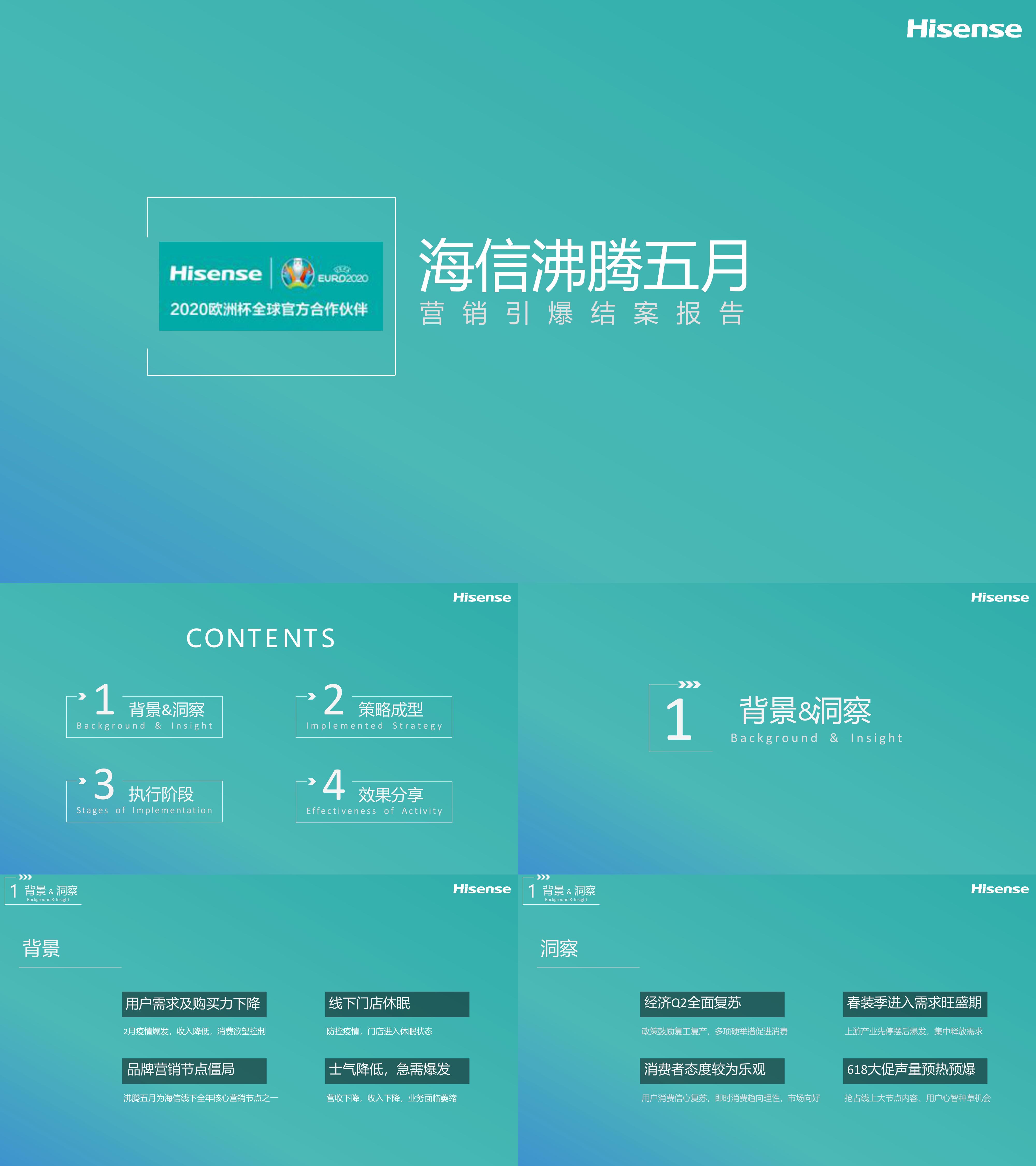
Task: Click the box 经济Q2全面复苏
Action: click(x=712, y=1004)
